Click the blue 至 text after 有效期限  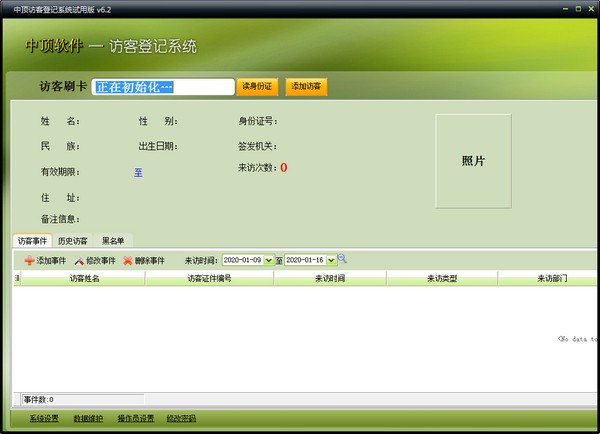coord(138,173)
